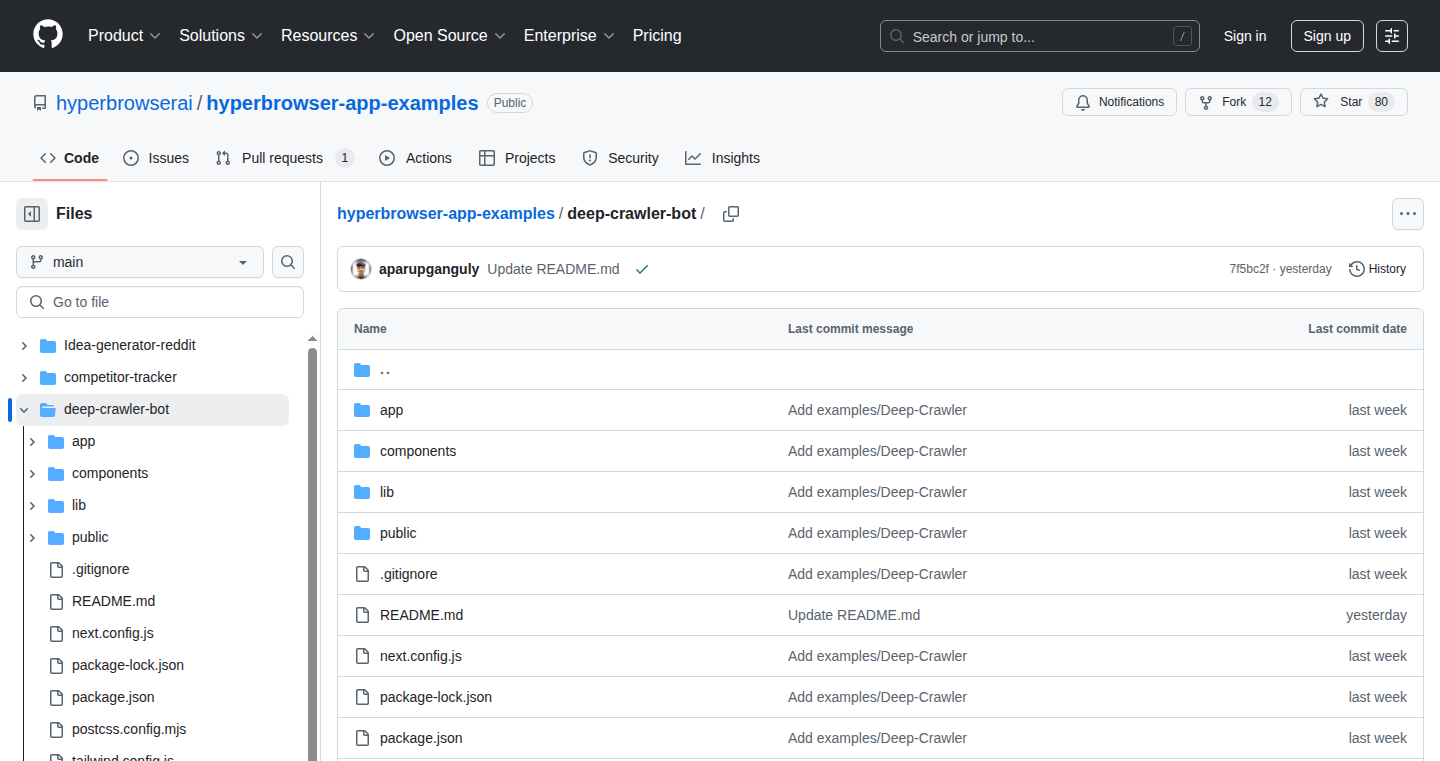Click next.config.js file icon in table
The width and height of the screenshot is (1440, 761).
[362, 656]
